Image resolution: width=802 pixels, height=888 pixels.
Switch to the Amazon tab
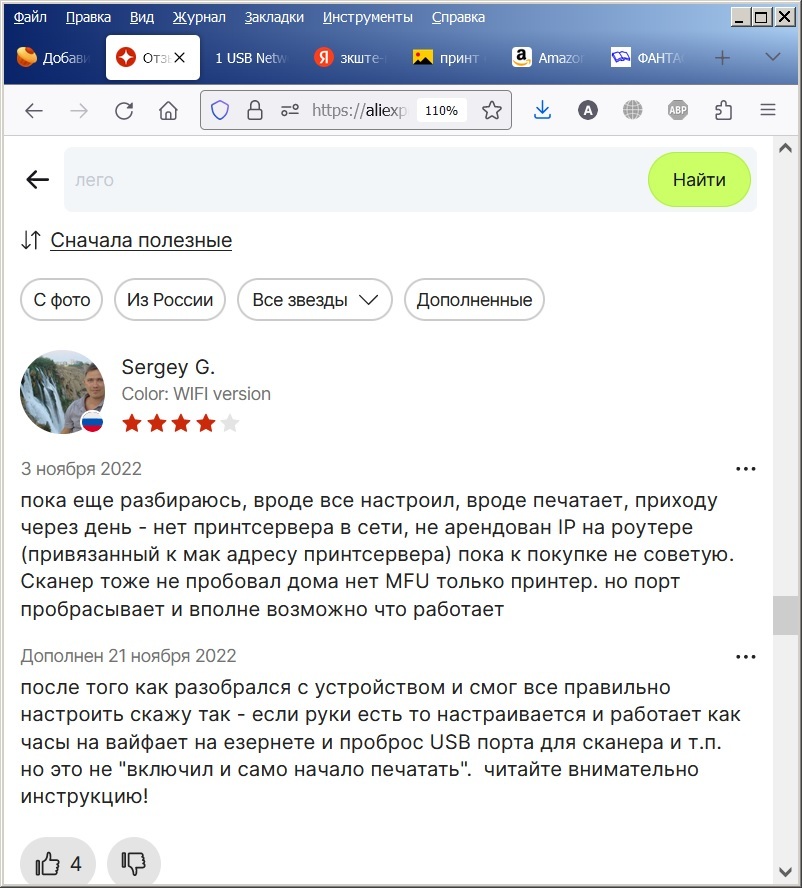pyautogui.click(x=547, y=58)
